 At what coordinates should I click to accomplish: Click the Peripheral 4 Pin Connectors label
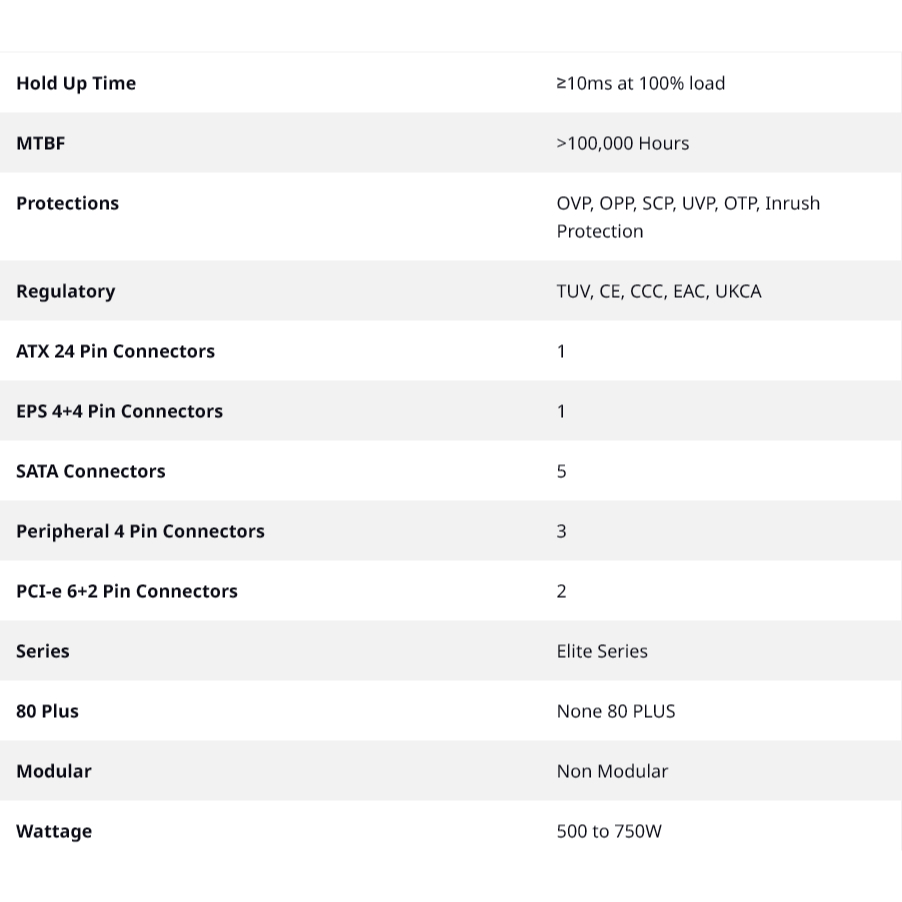140,532
